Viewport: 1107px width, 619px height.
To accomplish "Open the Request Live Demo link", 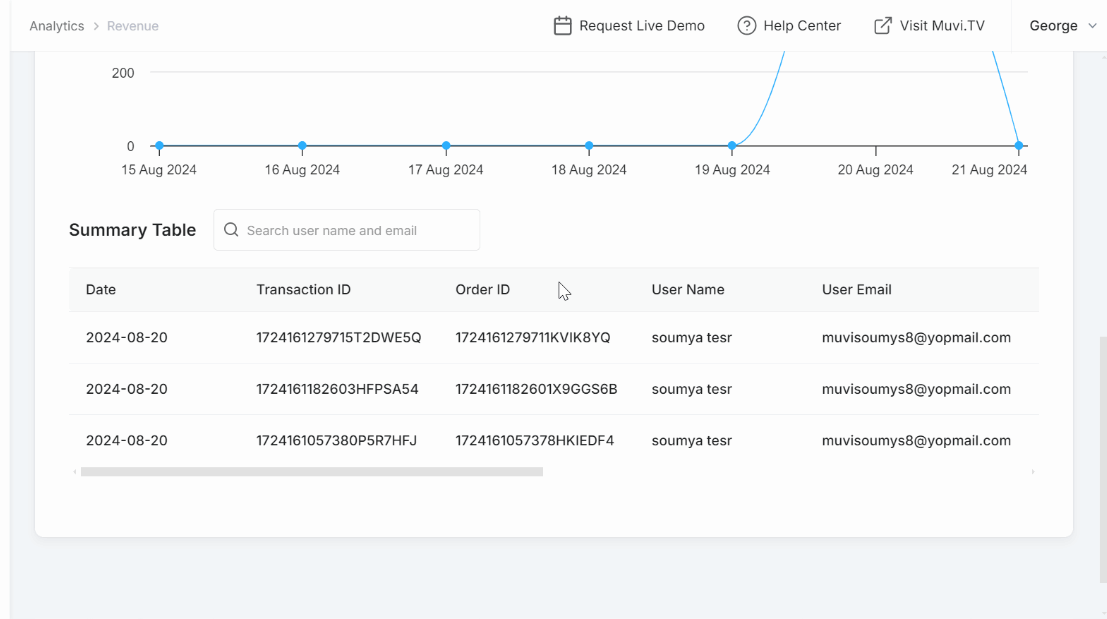I will point(641,26).
